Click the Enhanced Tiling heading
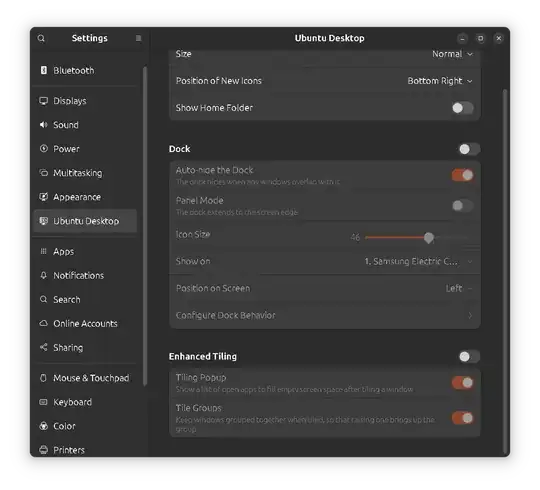This screenshot has width=540, height=490. 202,356
